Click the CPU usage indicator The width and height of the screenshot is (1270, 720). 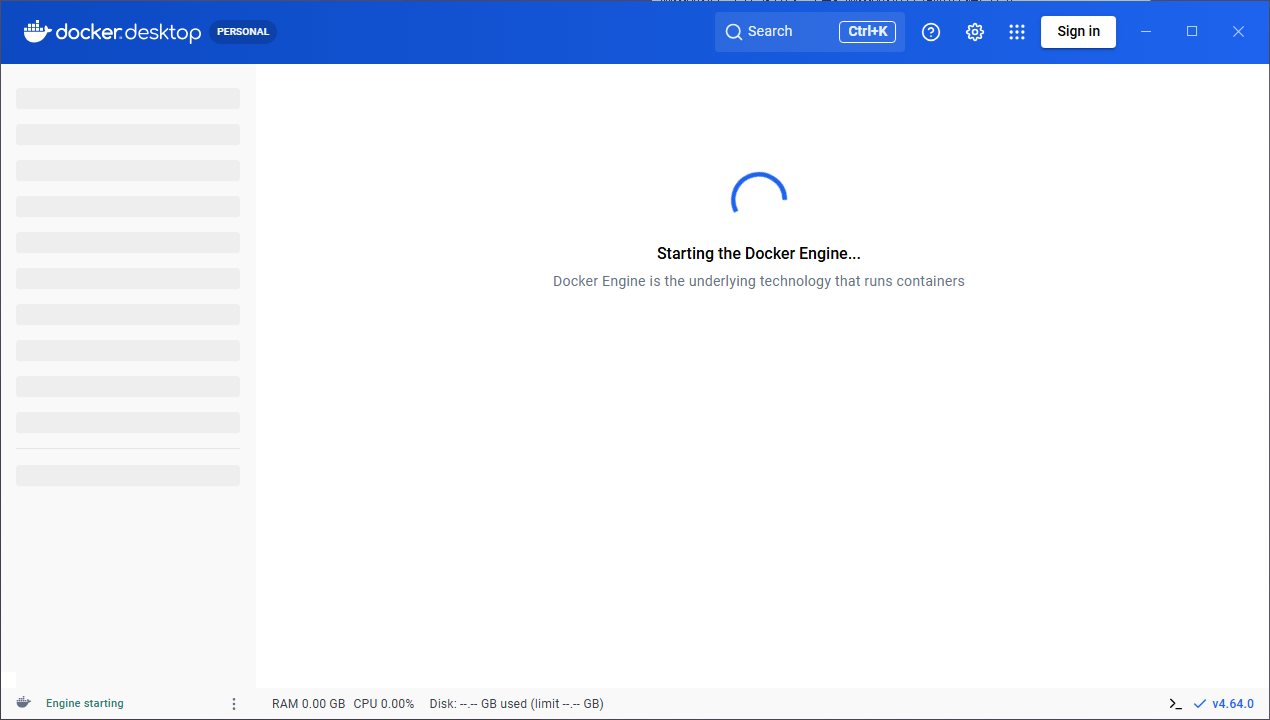[x=384, y=704]
